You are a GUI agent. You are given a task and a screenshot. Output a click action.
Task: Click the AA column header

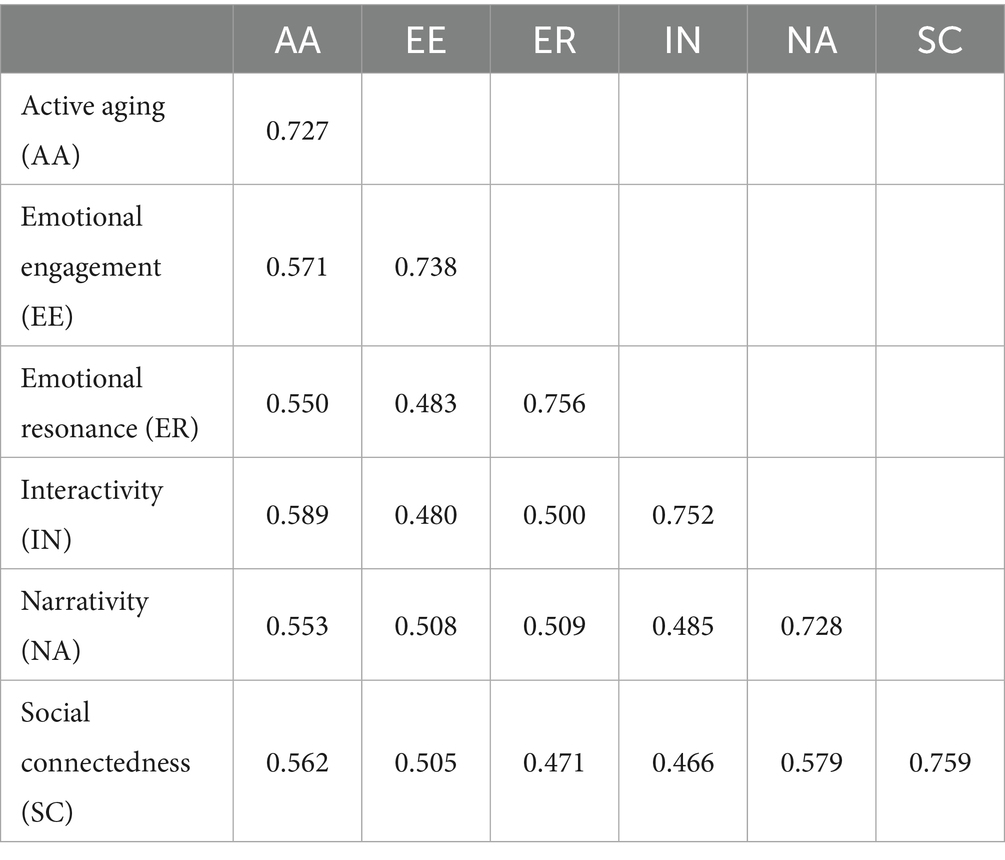click(x=297, y=41)
